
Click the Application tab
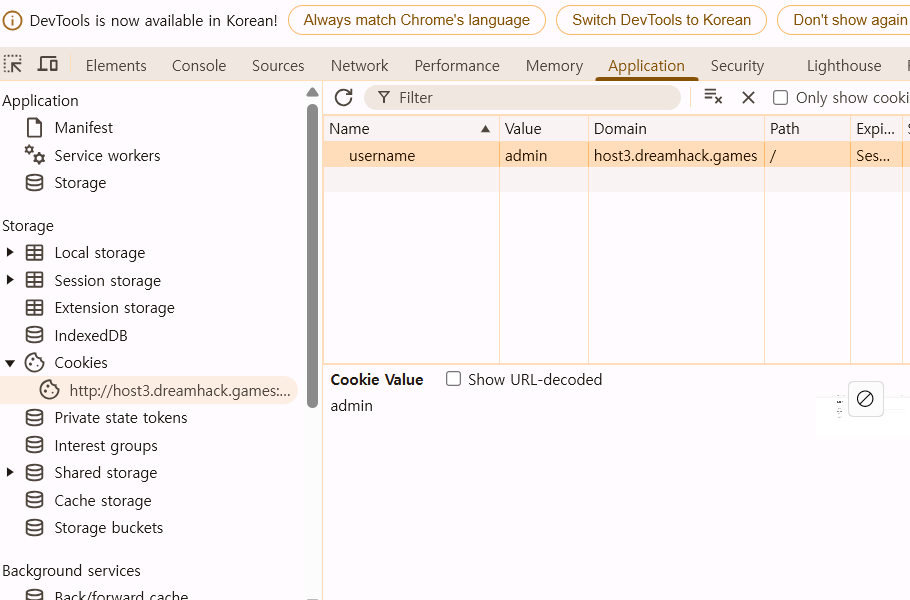point(646,66)
